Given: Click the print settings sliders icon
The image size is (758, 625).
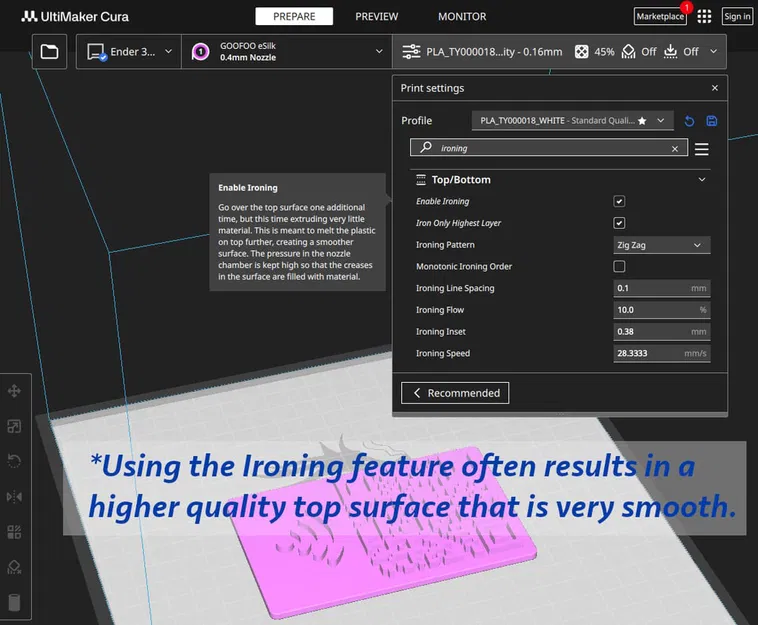Looking at the screenshot, I should tap(411, 52).
